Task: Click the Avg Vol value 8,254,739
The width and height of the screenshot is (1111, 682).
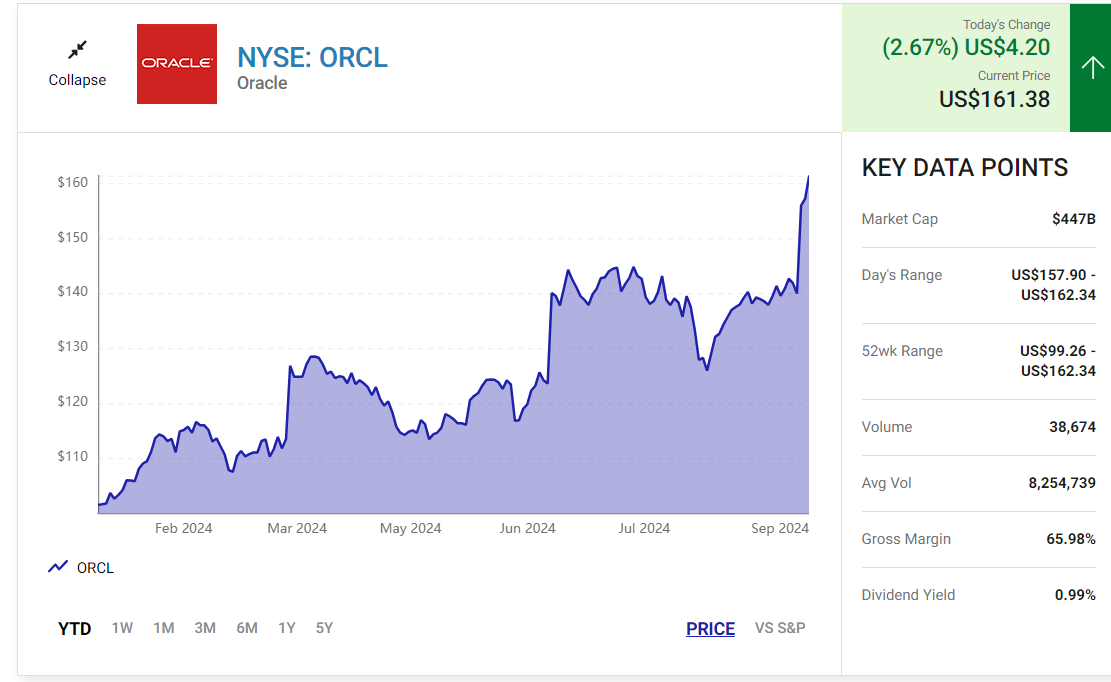Action: pyautogui.click(x=1062, y=483)
